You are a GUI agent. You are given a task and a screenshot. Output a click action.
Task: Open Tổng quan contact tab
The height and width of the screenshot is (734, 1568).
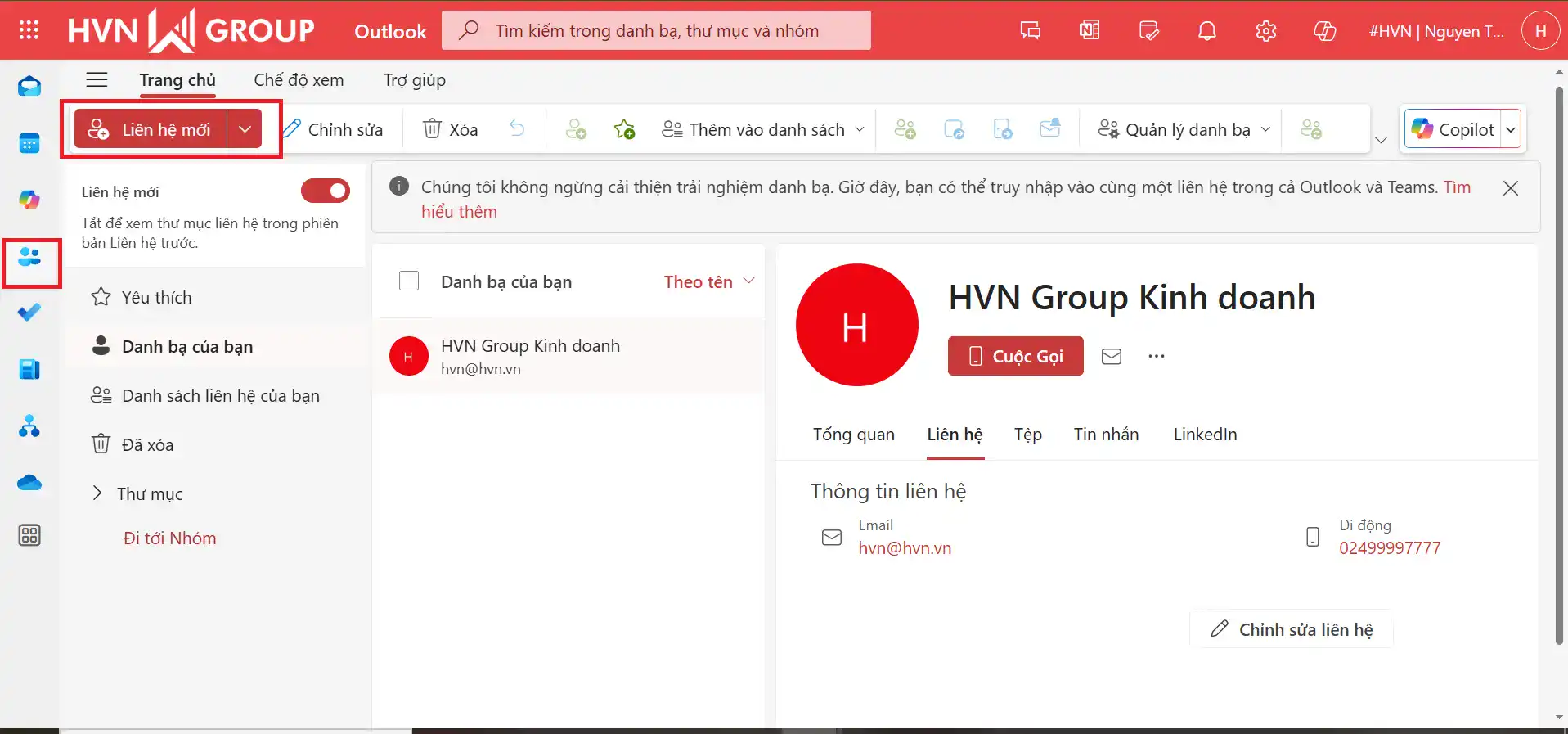[854, 434]
